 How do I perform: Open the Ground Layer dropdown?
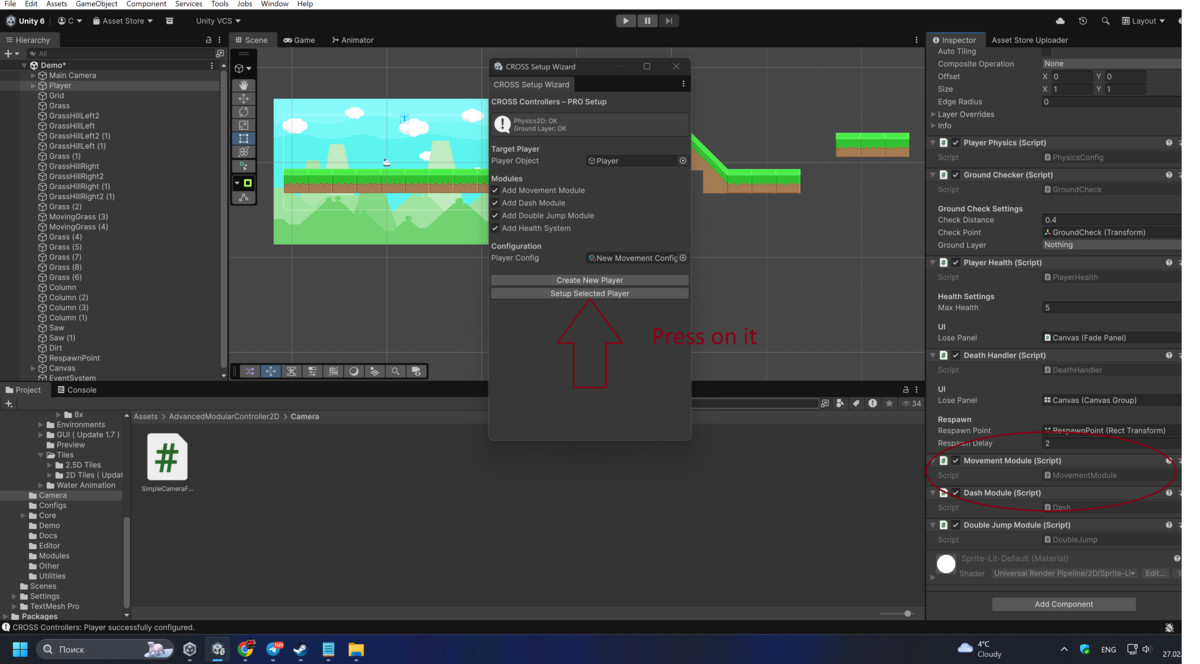[x=1111, y=245]
